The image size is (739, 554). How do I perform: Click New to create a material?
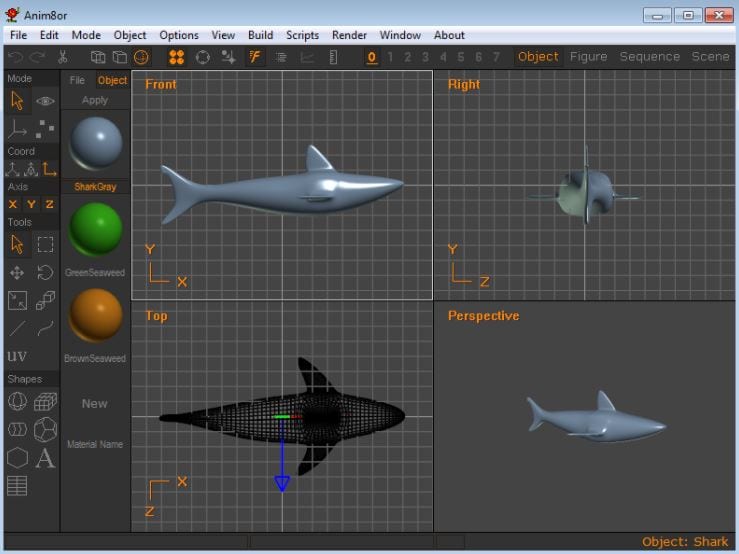(95, 404)
